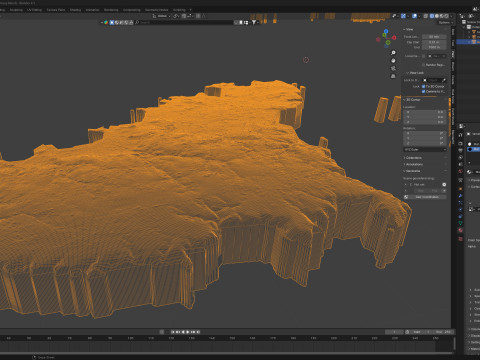Image resolution: width=480 pixels, height=360 pixels.
Task: Select solid viewport shading mode
Action: click(x=437, y=16)
